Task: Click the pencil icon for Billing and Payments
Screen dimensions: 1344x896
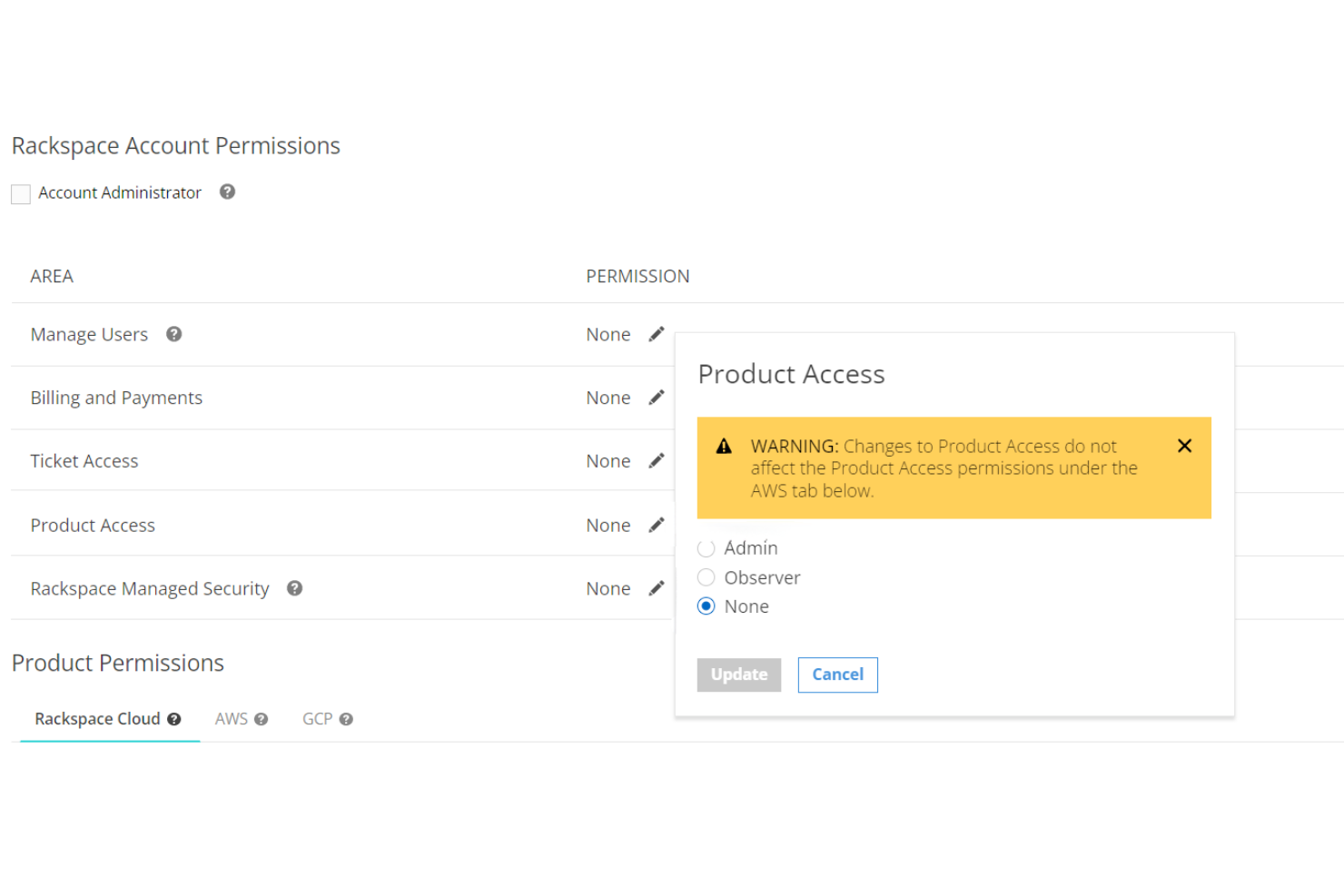Action: 656,398
